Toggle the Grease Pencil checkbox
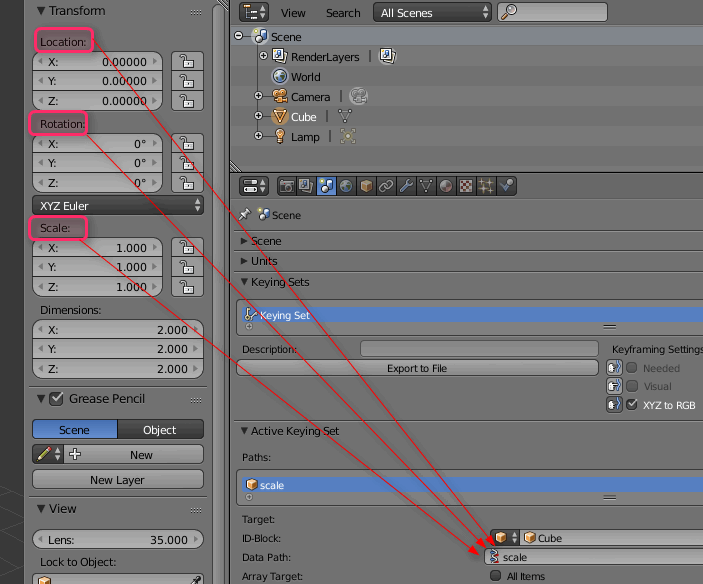Viewport: 703px width, 584px height. [56, 398]
